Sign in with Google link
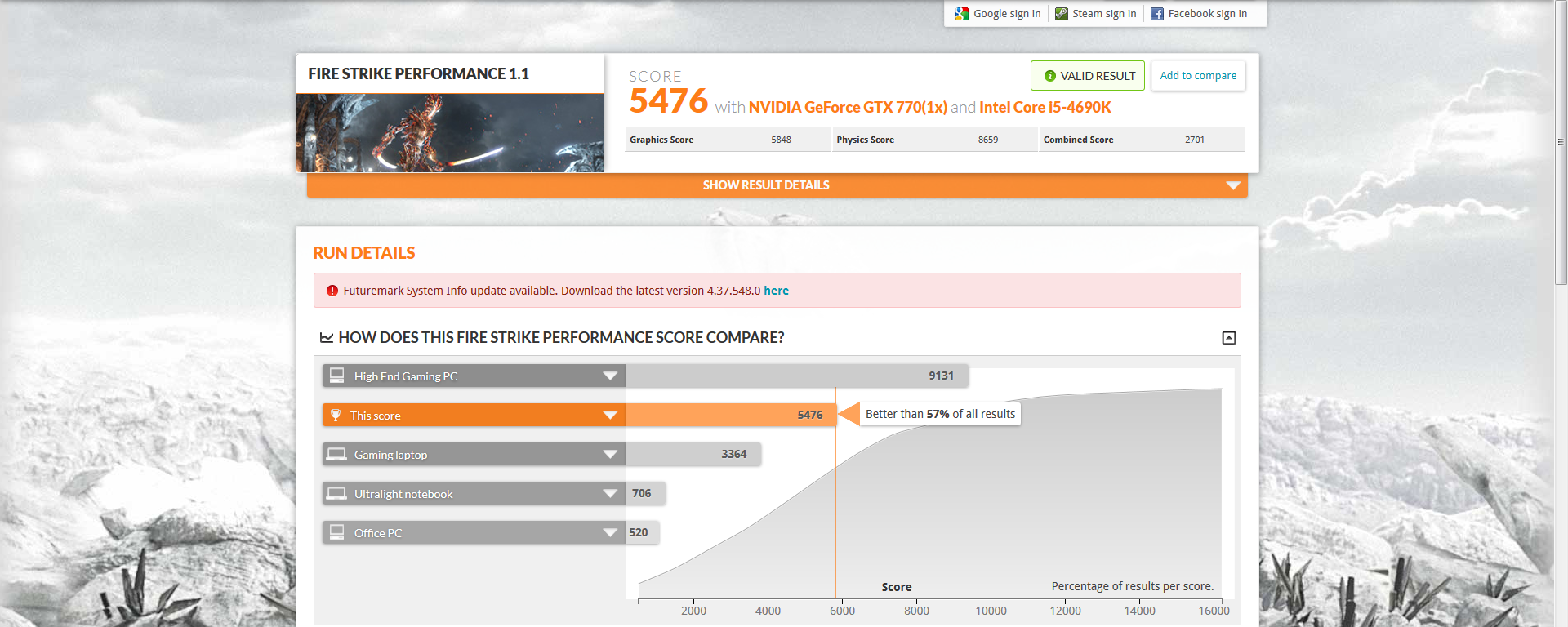The height and width of the screenshot is (627, 1568). 1007,14
